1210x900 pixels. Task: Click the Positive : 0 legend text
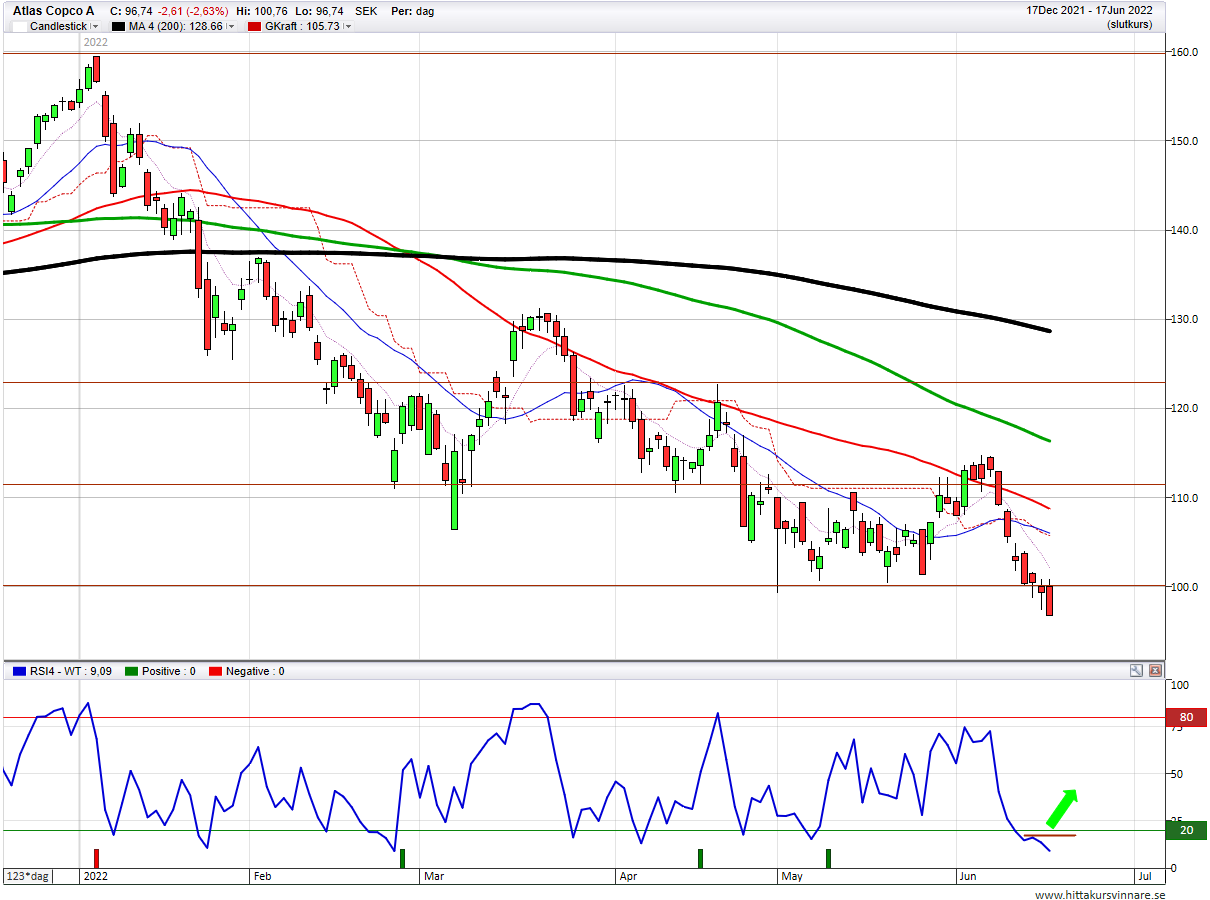(169, 671)
